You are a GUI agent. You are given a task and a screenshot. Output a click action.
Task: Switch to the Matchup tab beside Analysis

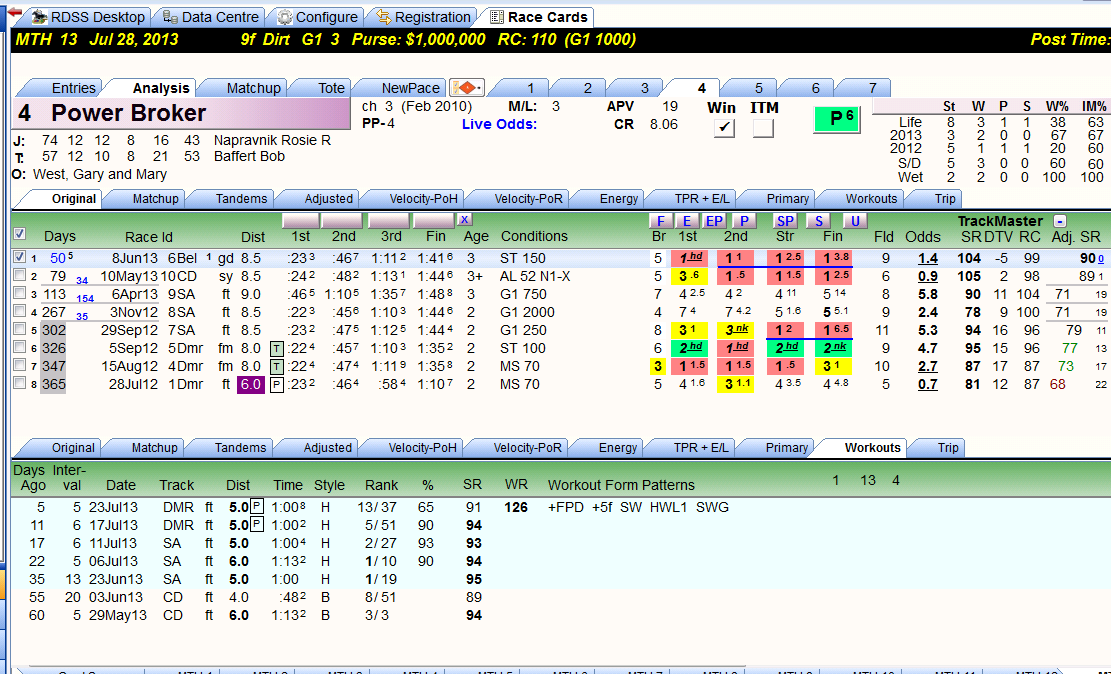coord(253,88)
